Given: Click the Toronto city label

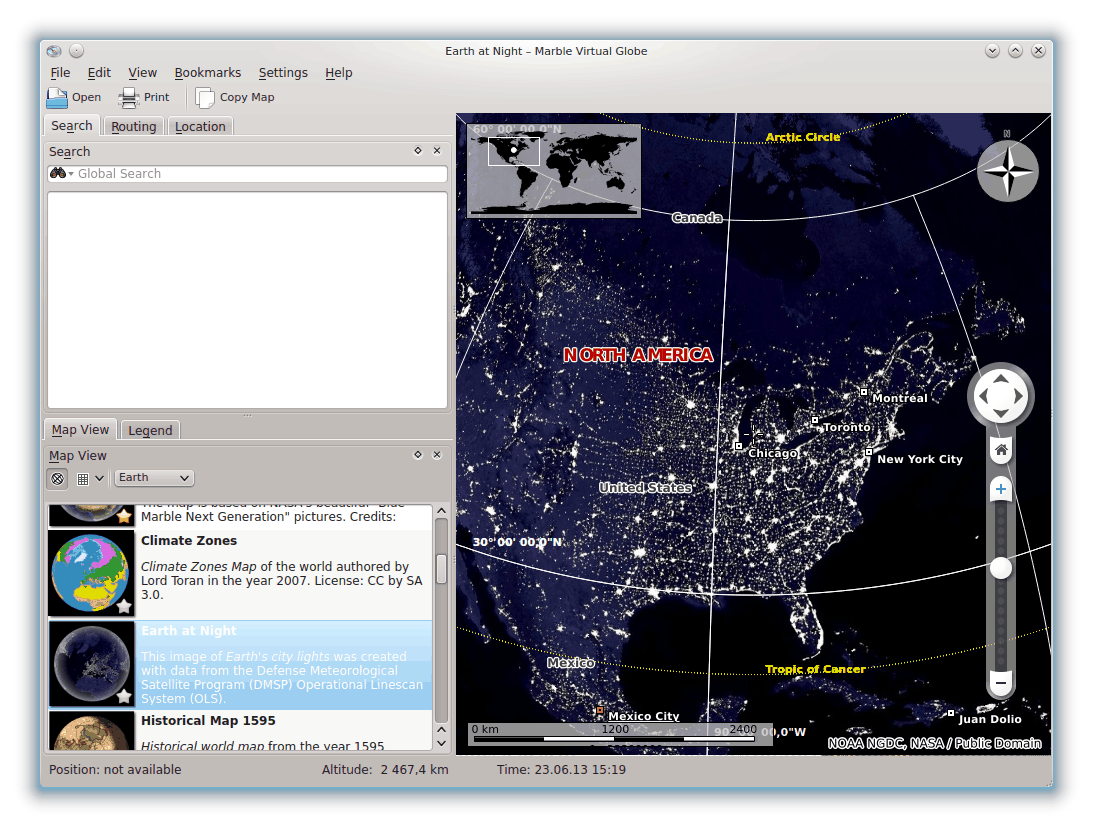Looking at the screenshot, I should 846,427.
